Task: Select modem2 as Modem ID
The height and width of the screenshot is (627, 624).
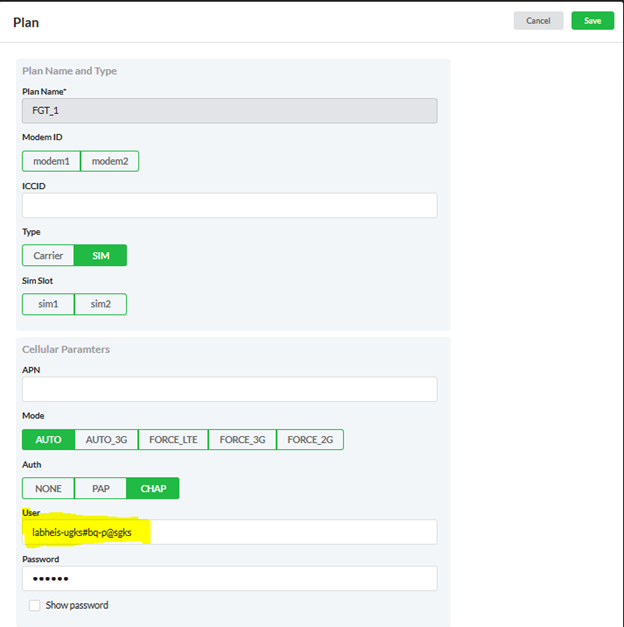Action: pos(110,161)
